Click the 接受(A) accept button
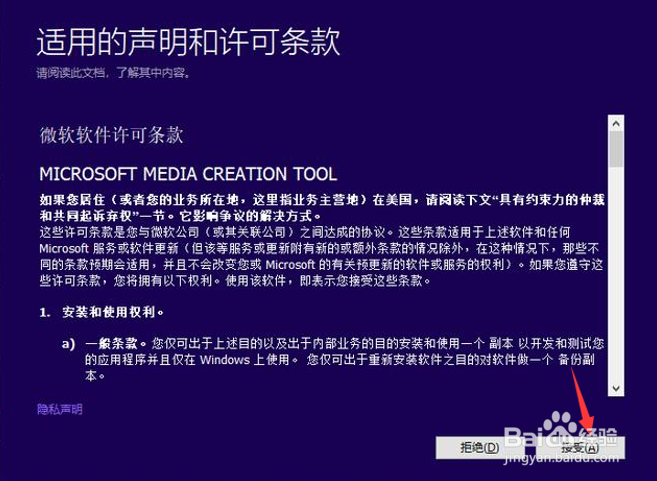 point(580,448)
